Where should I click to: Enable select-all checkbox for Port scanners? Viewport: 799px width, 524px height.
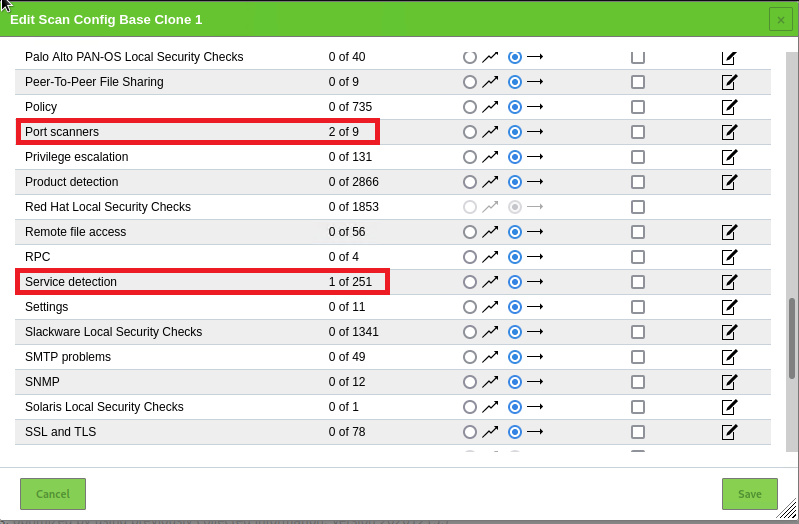click(x=638, y=132)
